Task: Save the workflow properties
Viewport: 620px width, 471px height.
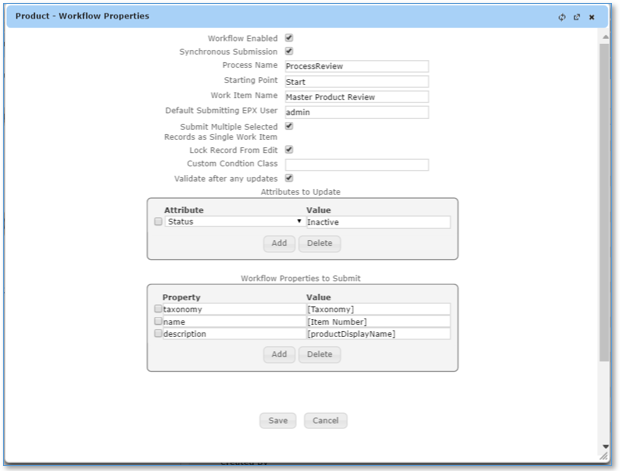Action: [277, 420]
